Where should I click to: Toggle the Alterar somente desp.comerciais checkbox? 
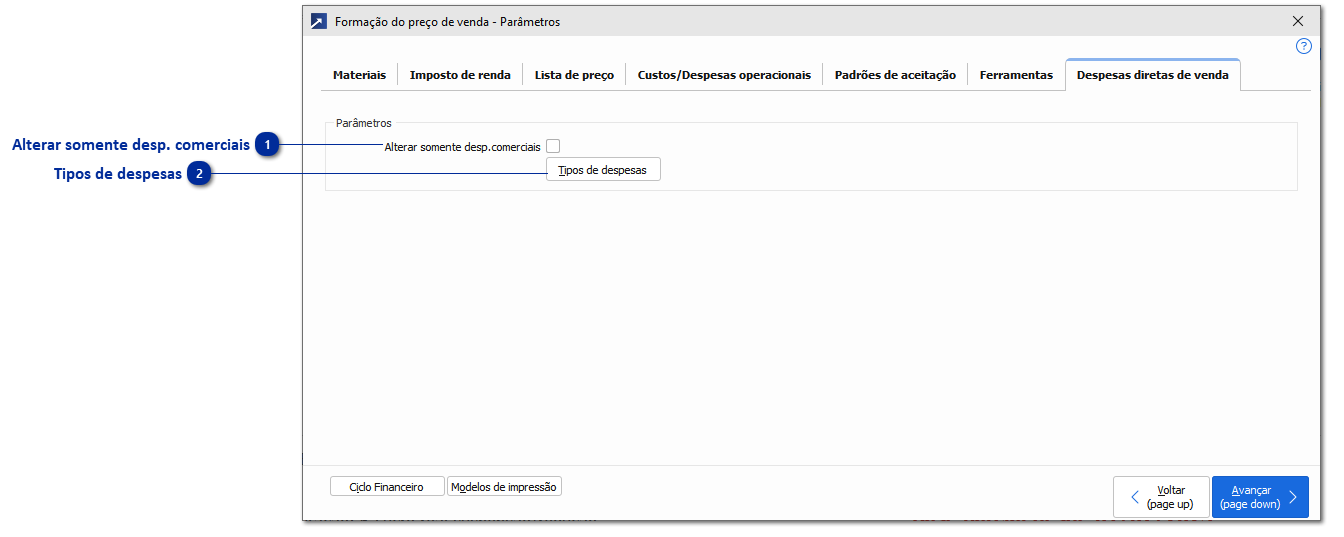coord(553,146)
